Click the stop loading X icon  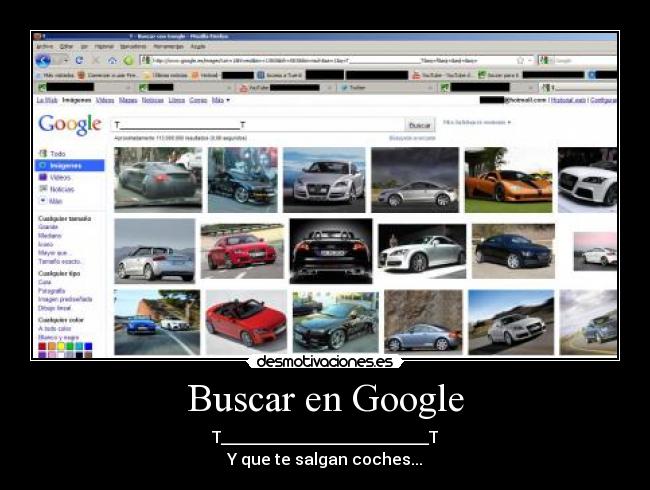tap(96, 61)
